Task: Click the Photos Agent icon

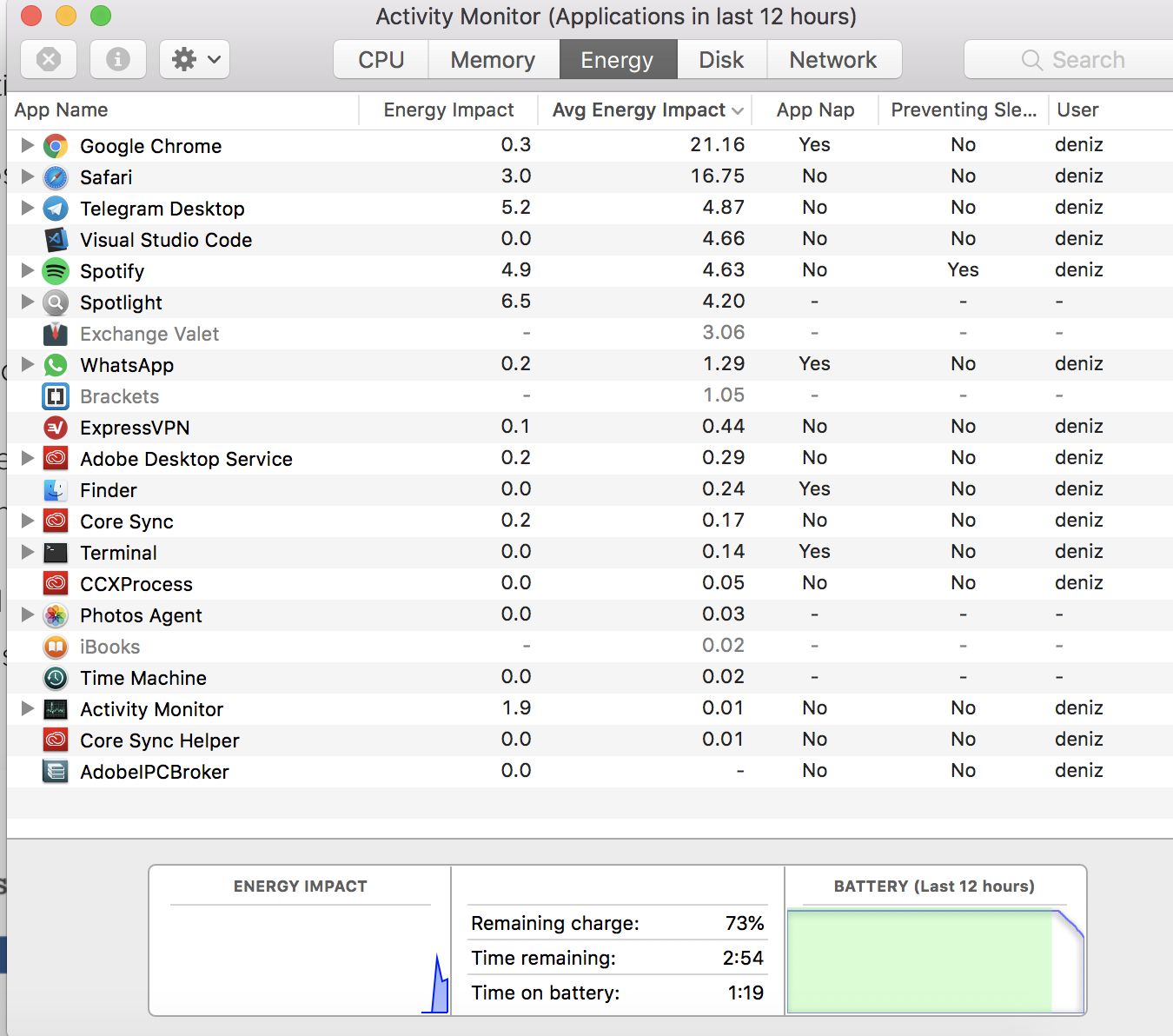Action: tap(56, 615)
